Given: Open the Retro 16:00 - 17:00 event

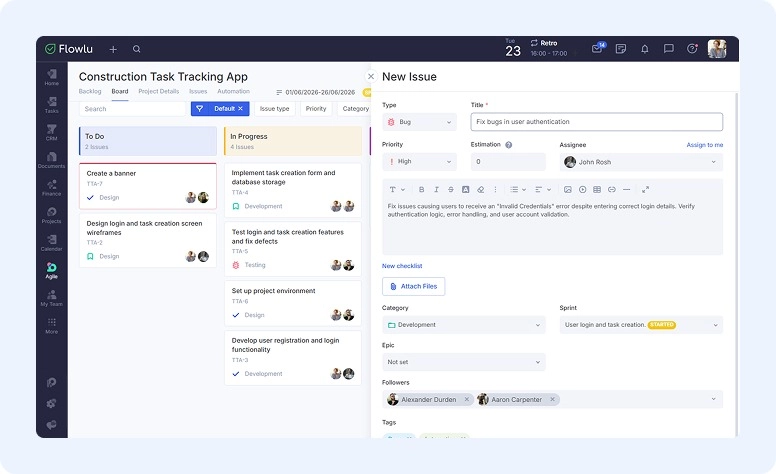Looking at the screenshot, I should tap(549, 48).
